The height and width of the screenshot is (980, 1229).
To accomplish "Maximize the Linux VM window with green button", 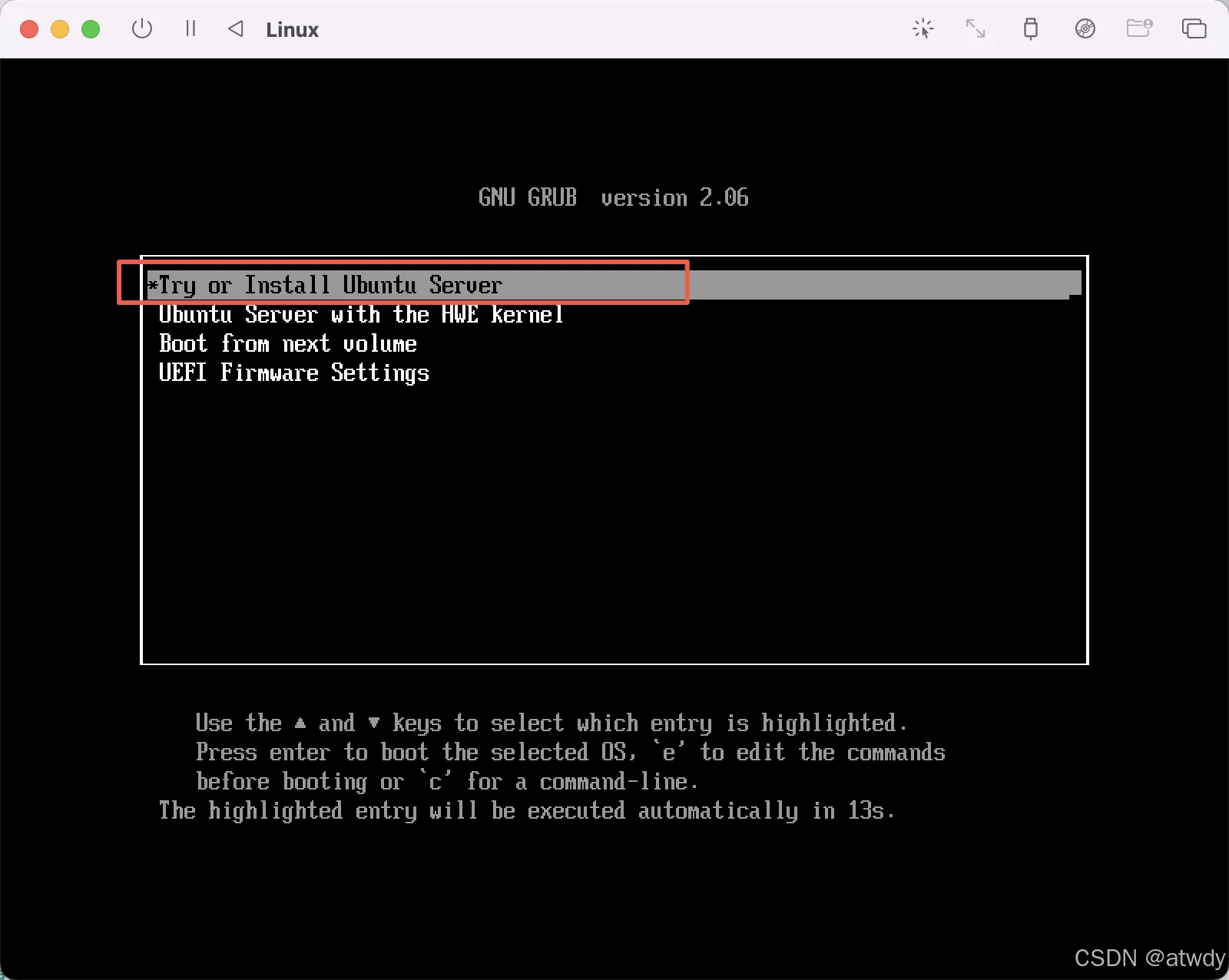I will click(91, 29).
